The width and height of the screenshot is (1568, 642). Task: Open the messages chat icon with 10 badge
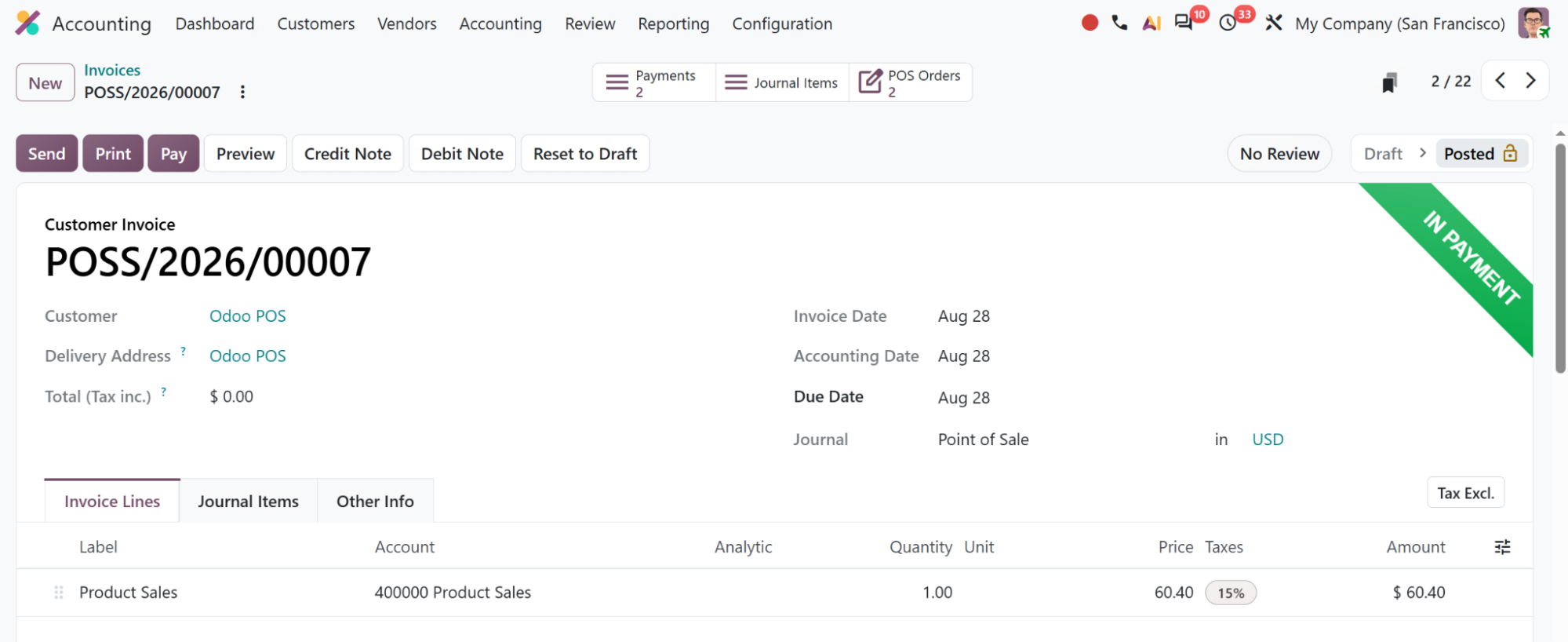pyautogui.click(x=1184, y=22)
